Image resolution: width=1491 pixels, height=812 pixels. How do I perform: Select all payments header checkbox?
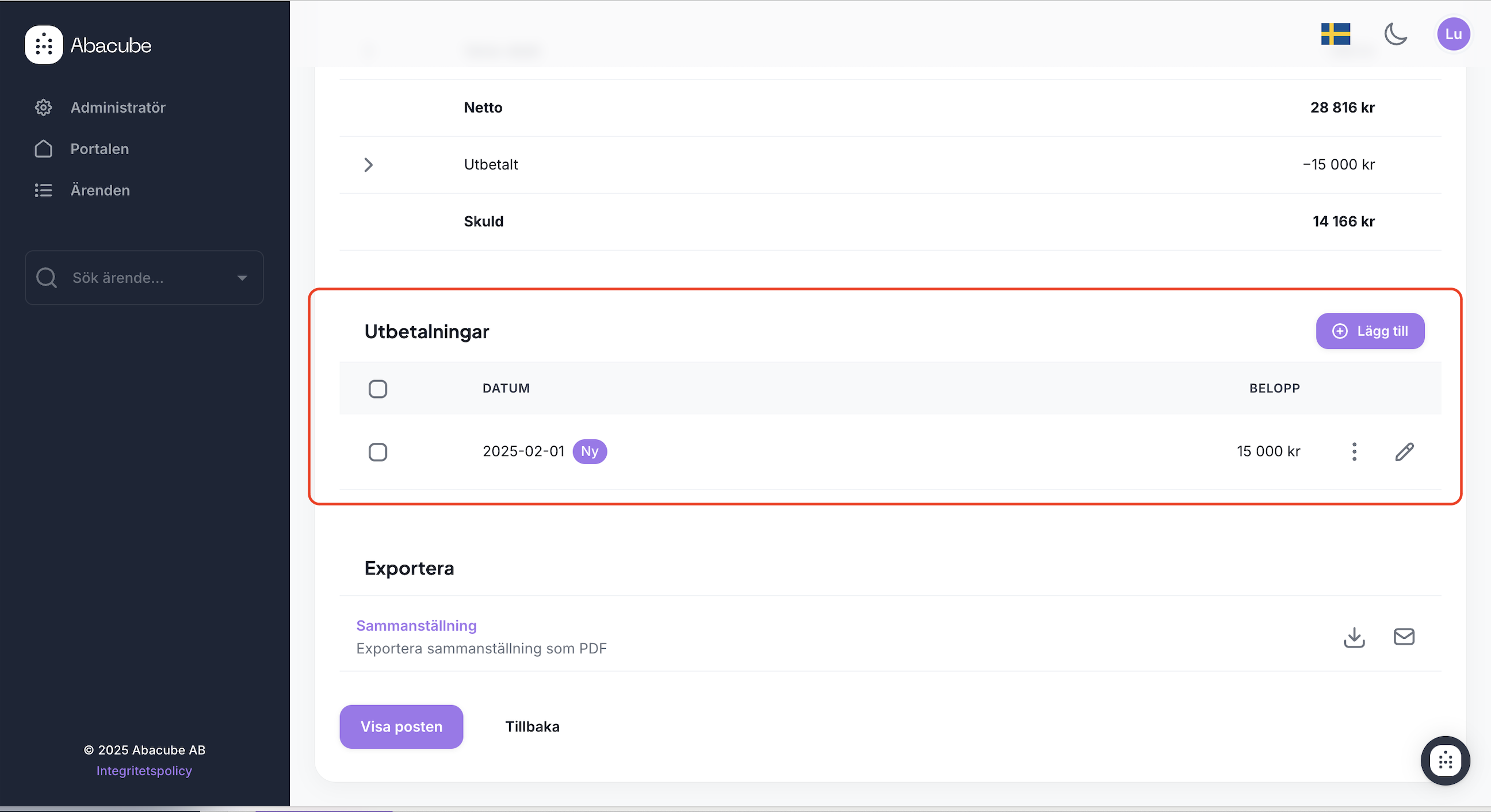tap(378, 389)
